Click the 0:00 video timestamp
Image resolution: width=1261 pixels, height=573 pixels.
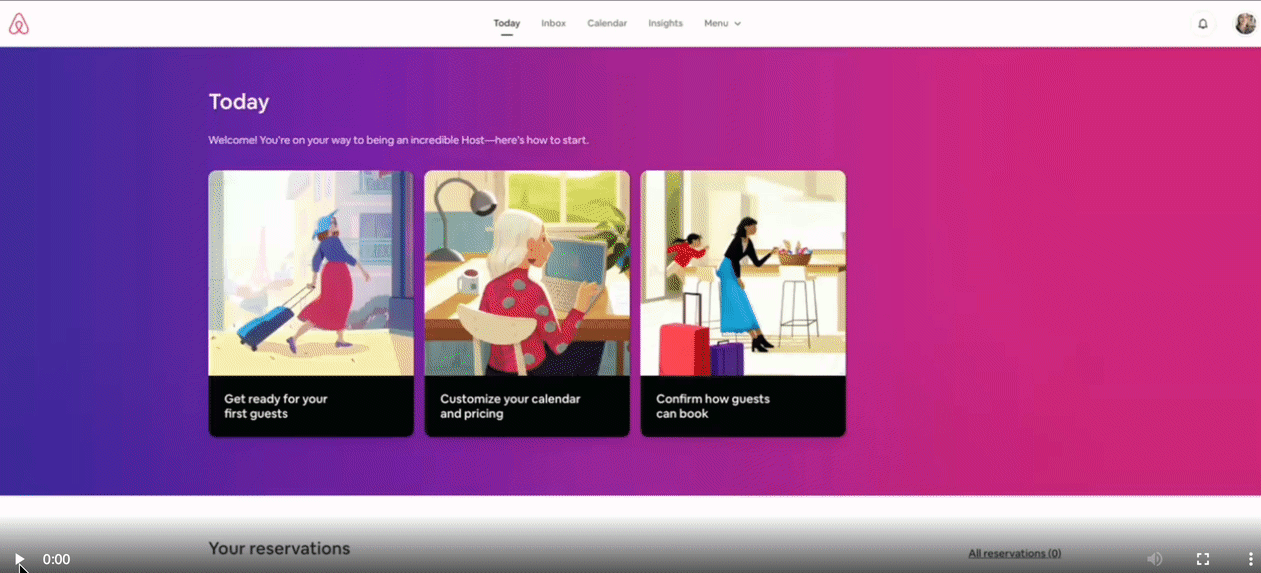(56, 559)
